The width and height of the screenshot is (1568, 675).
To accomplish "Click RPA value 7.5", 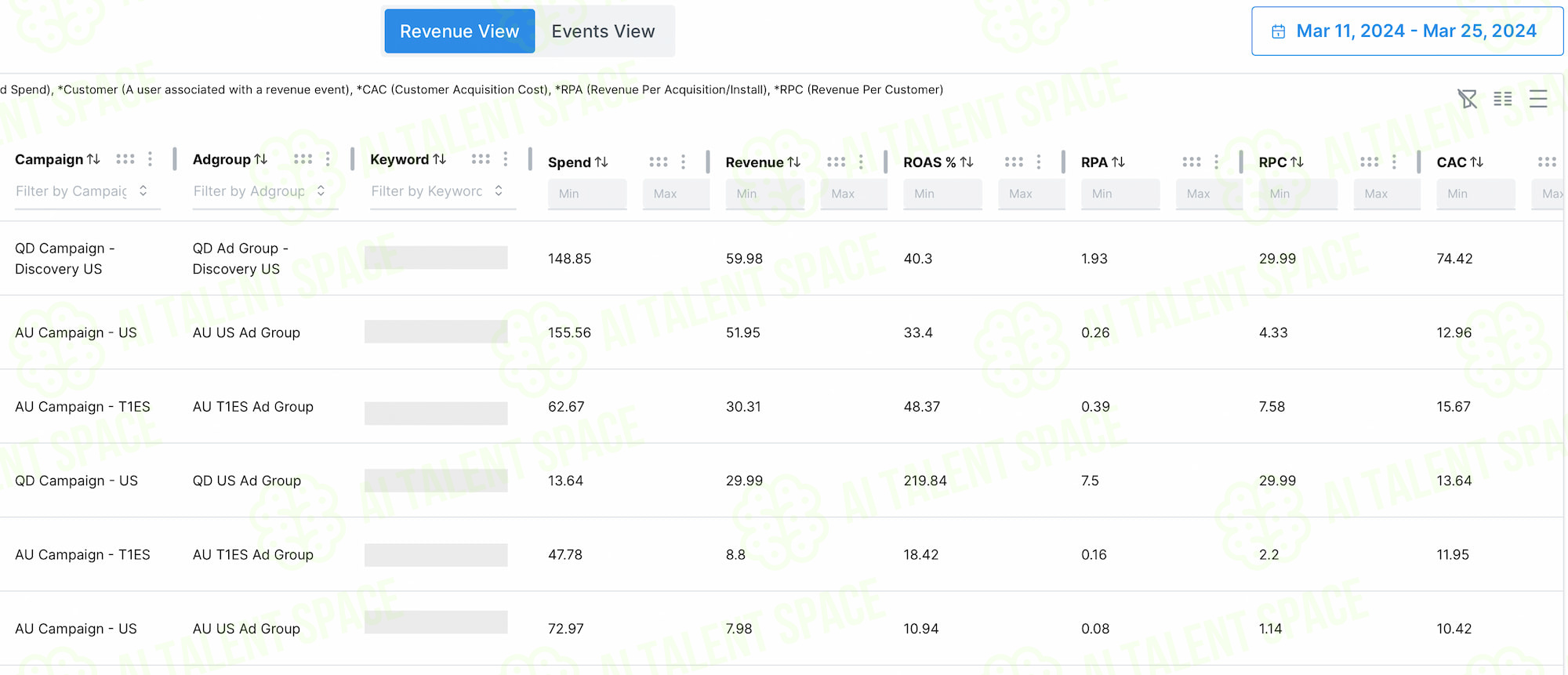I will (1090, 481).
